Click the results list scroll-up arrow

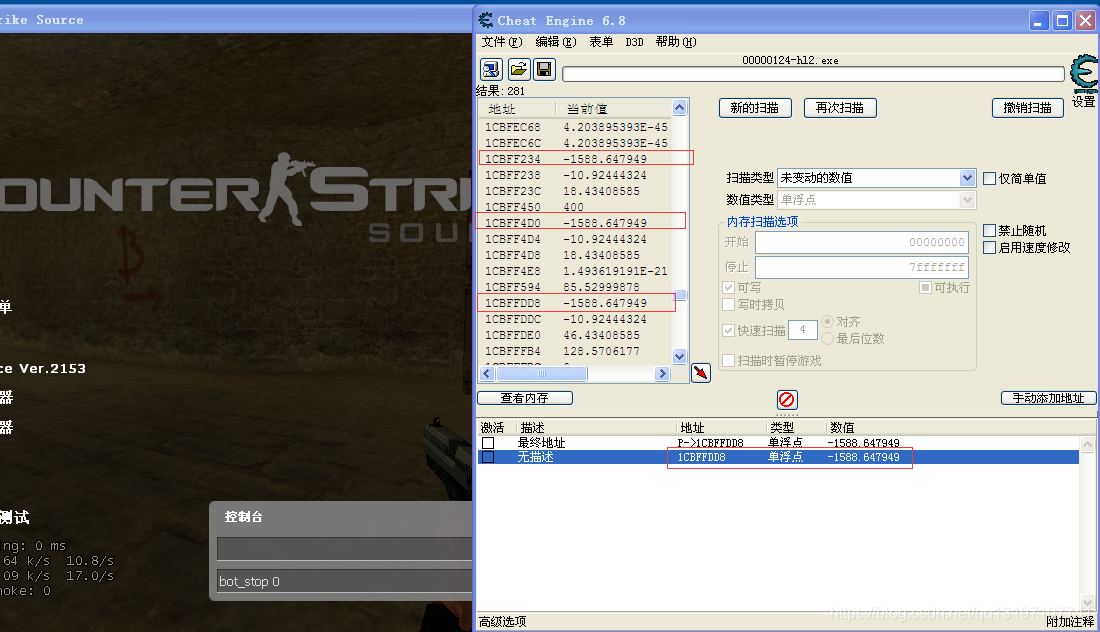coord(679,107)
